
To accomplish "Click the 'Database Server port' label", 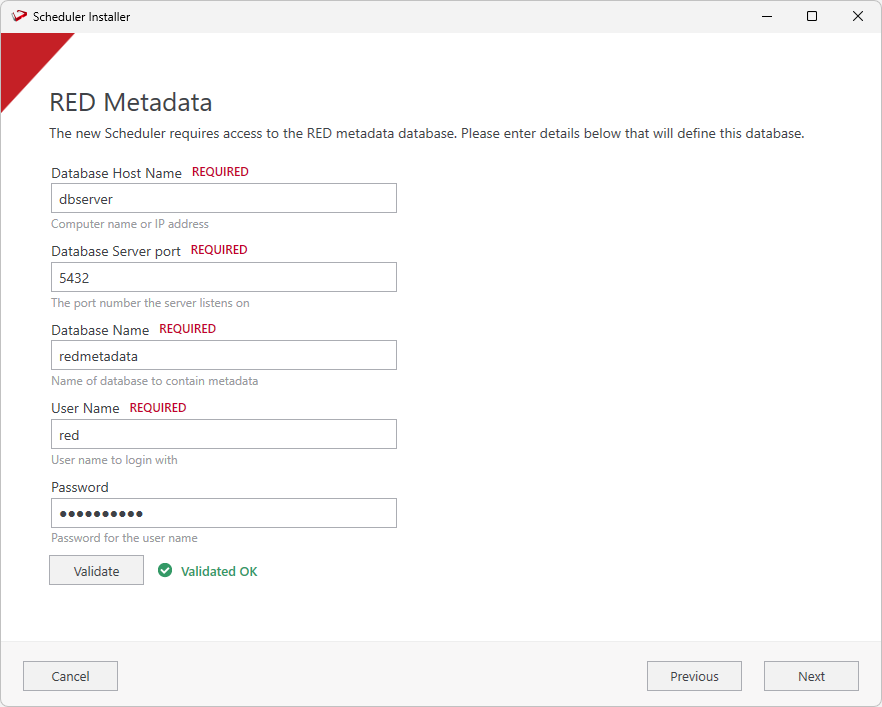I will tap(116, 251).
